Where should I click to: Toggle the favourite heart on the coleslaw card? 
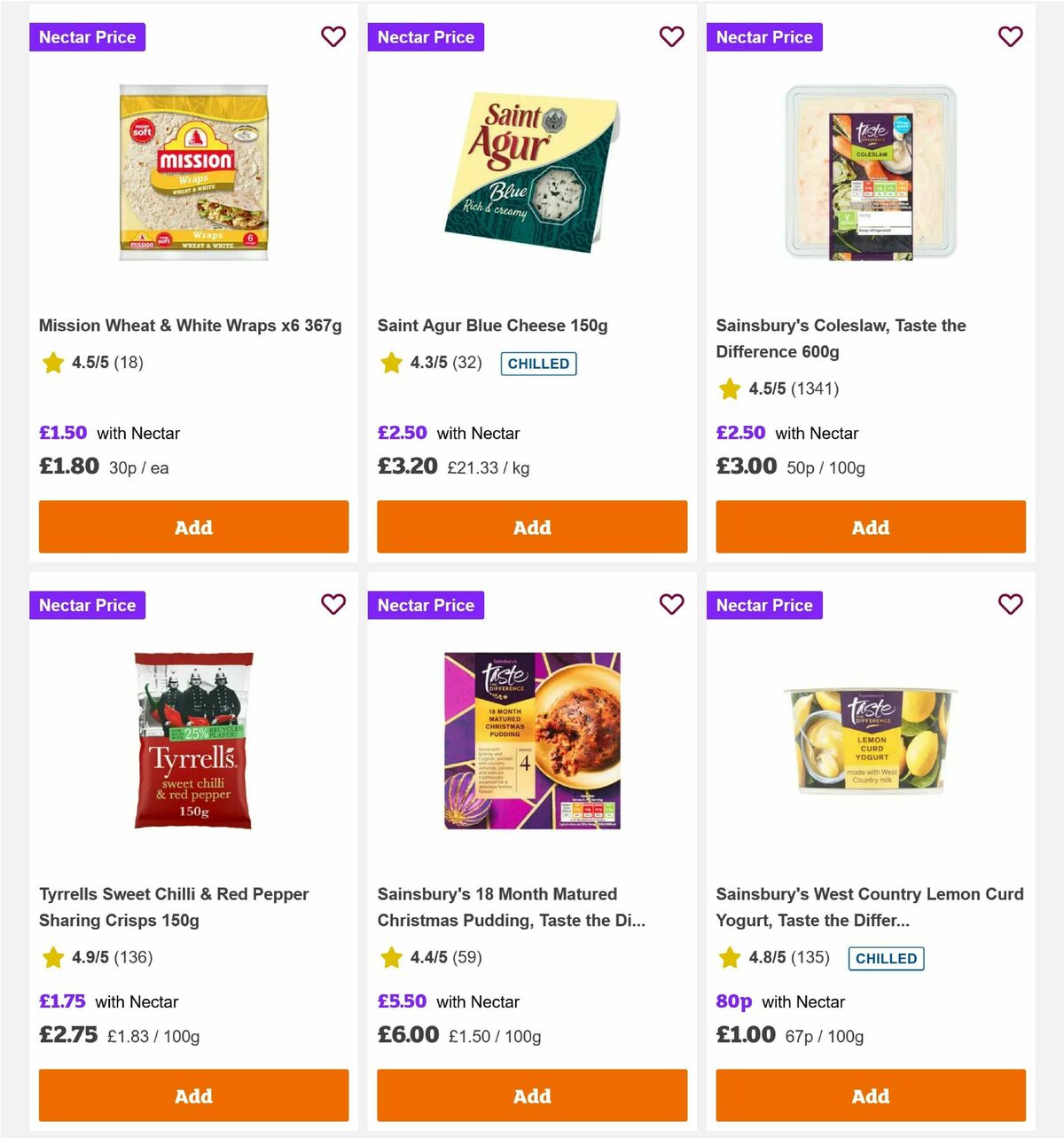[x=1011, y=36]
